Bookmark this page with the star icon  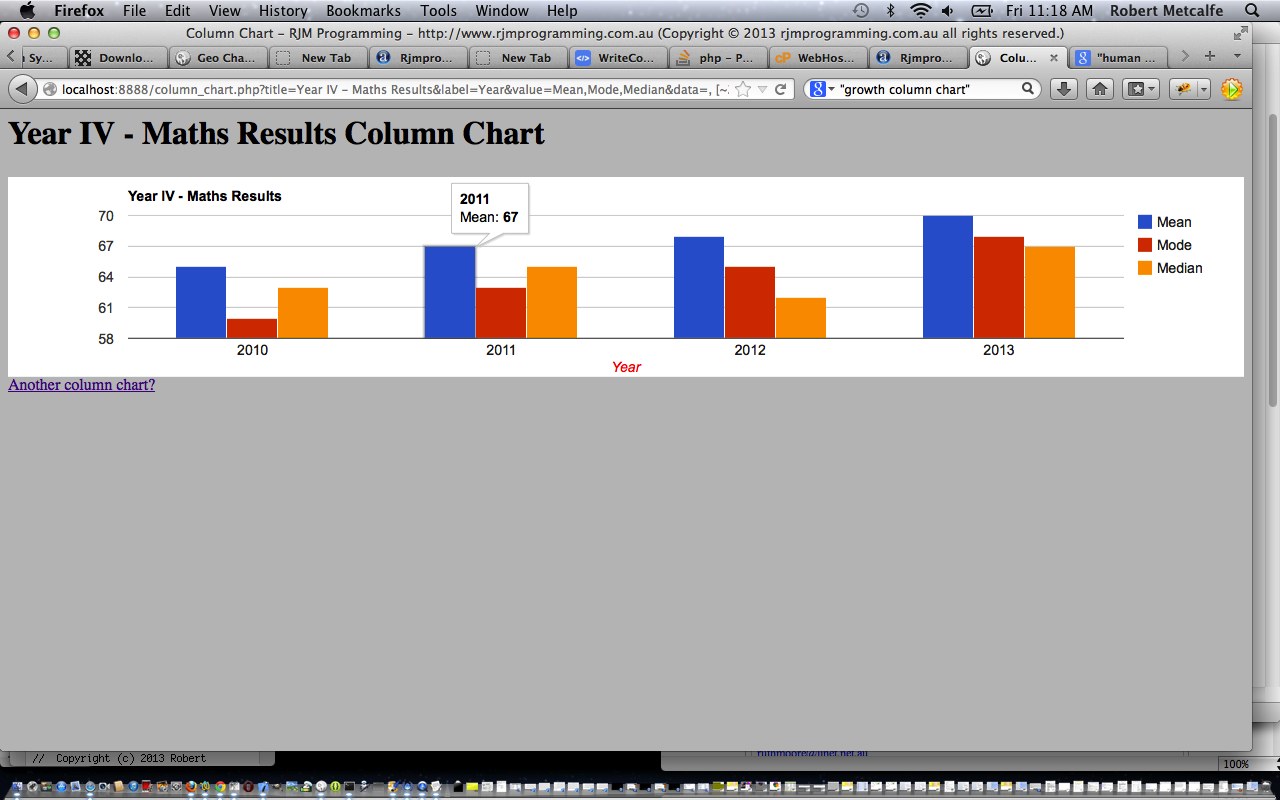pyautogui.click(x=743, y=90)
